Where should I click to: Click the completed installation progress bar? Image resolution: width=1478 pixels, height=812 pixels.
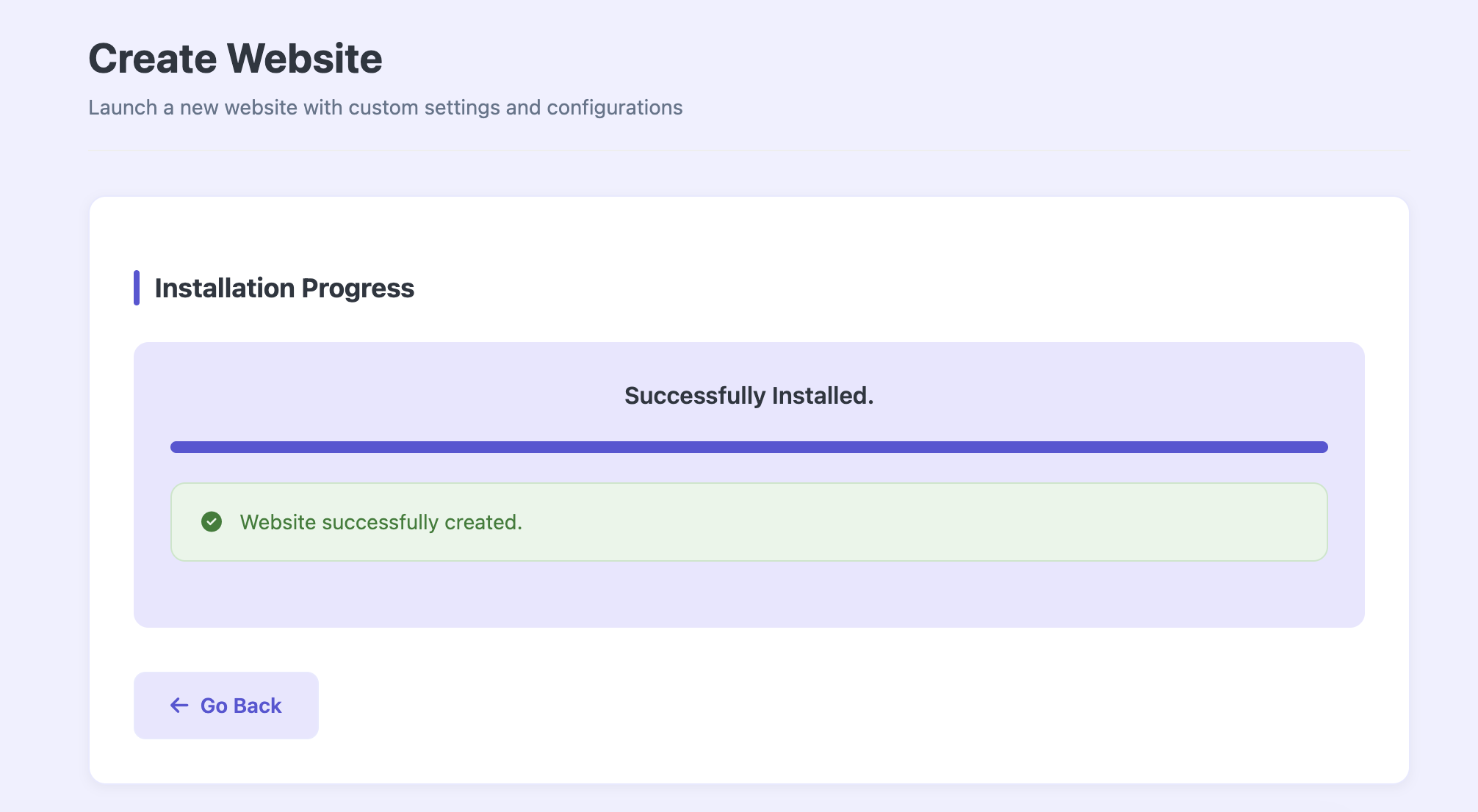pyautogui.click(x=749, y=447)
